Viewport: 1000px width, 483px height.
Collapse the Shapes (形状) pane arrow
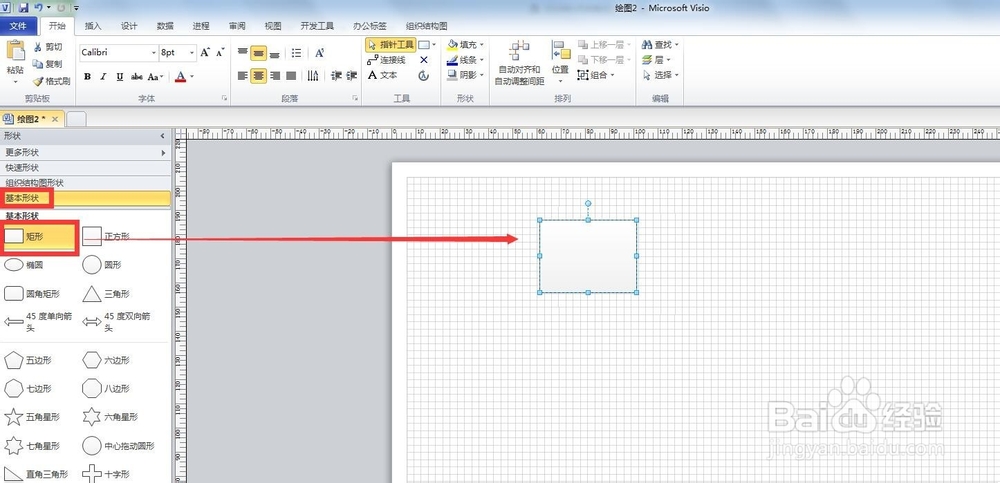(162, 136)
